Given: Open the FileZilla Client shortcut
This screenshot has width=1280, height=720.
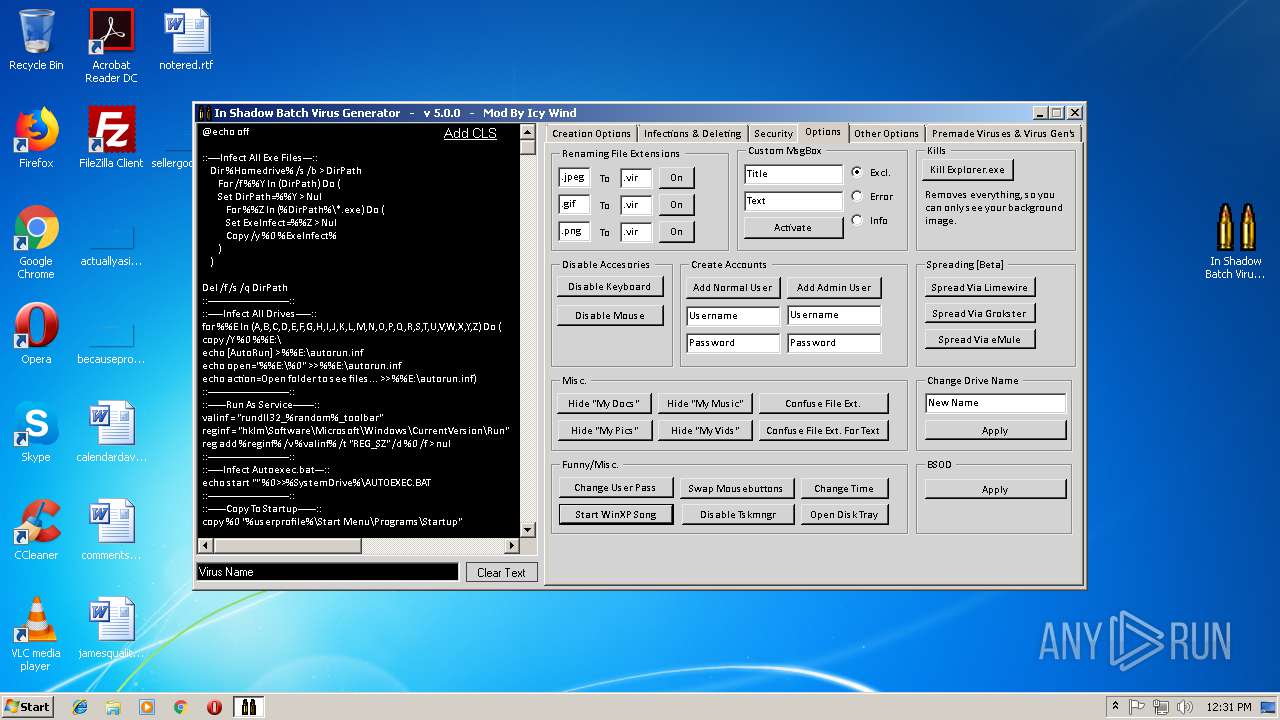Looking at the screenshot, I should 111,138.
